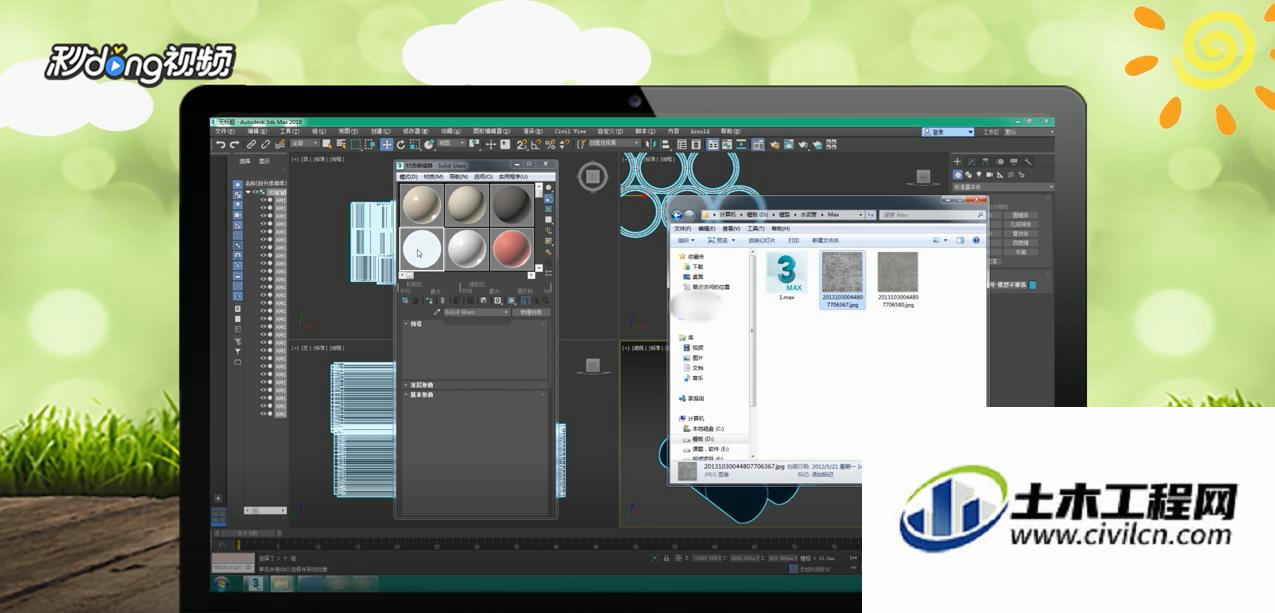Click Go to Parent in Material Editor
Viewport: 1275px width, 613px height.
[x=537, y=300]
